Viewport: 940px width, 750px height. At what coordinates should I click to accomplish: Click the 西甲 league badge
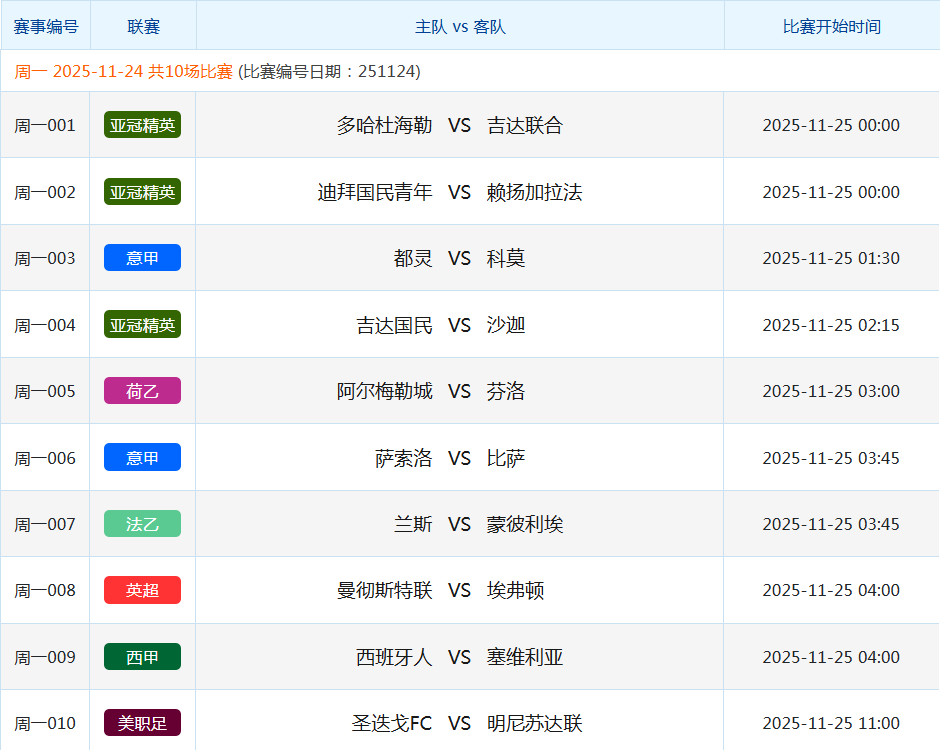tap(142, 657)
